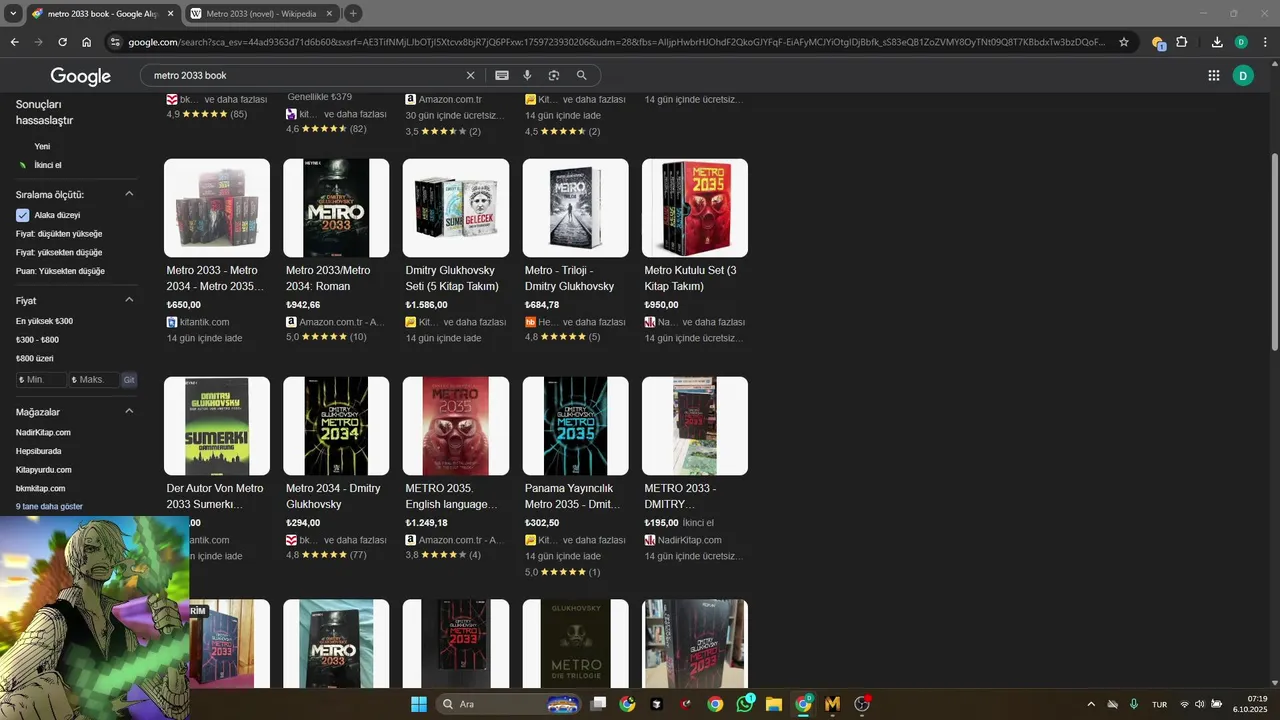The width and height of the screenshot is (1280, 720).
Task: Click the page vertical scrollbar
Action: [x=1274, y=250]
